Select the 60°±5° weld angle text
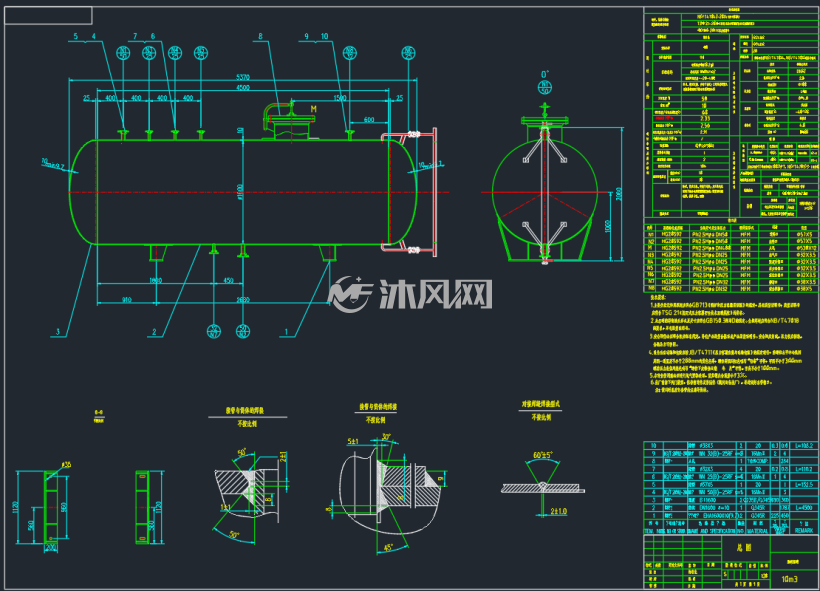The width and height of the screenshot is (820, 591). click(543, 455)
